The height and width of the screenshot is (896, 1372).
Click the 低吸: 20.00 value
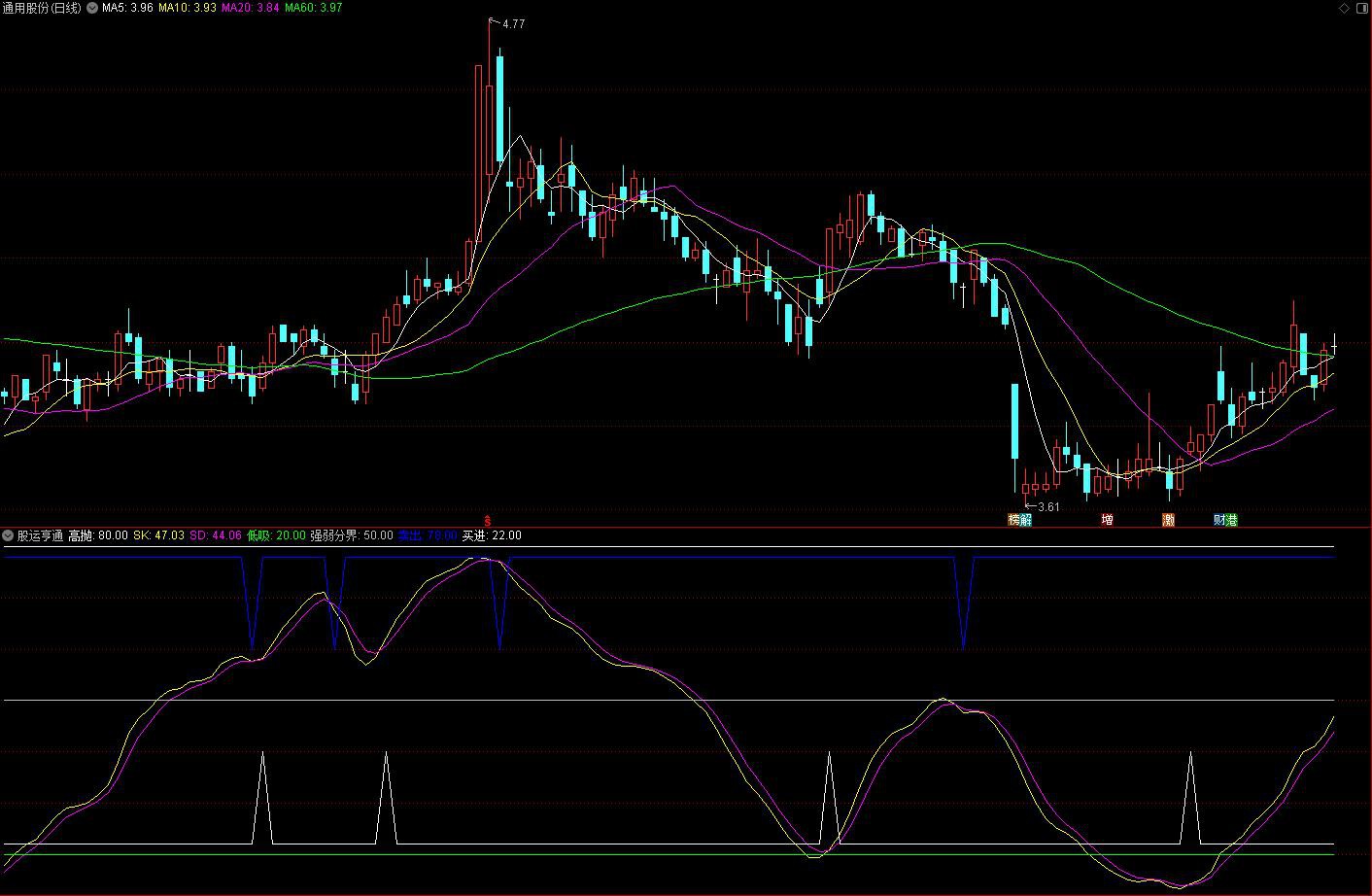[276, 535]
